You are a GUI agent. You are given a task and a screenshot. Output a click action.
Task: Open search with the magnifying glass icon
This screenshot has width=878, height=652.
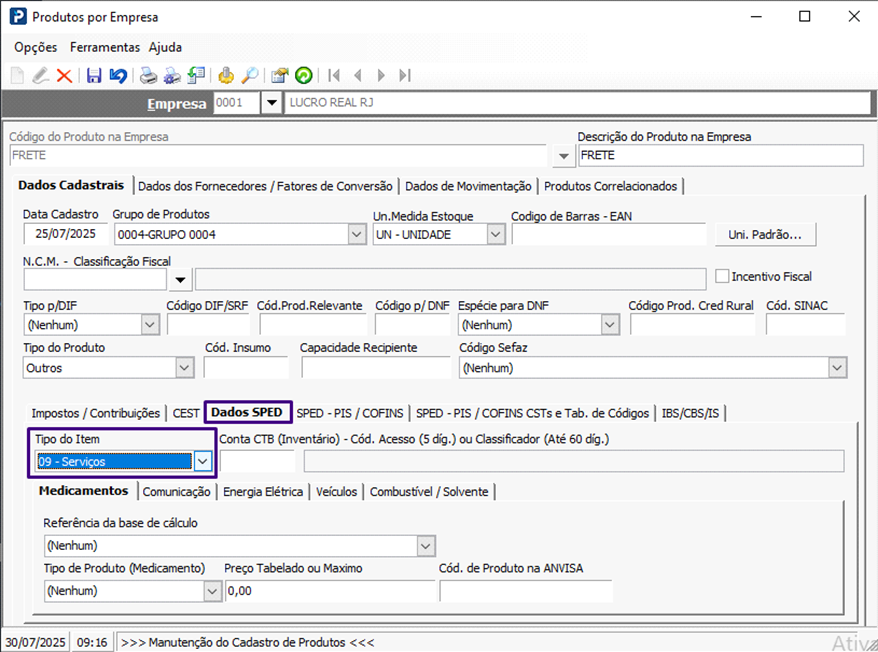coord(250,75)
